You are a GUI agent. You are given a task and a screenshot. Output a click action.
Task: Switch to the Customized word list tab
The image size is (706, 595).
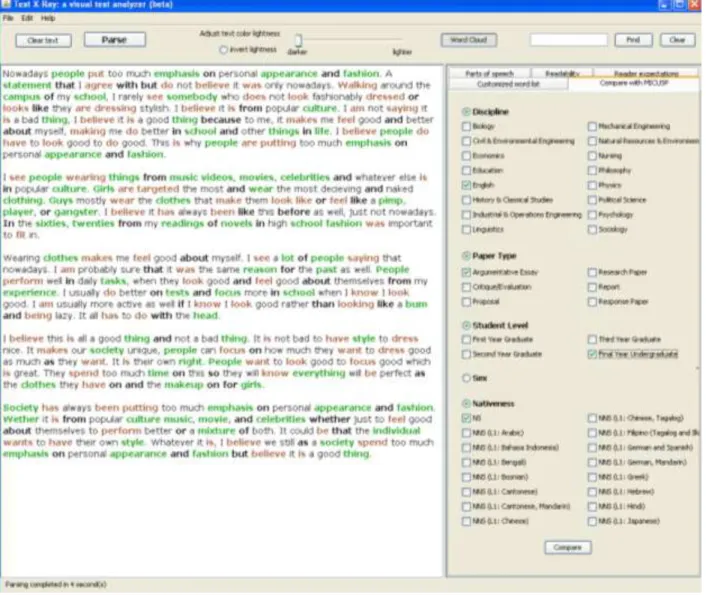[x=508, y=84]
